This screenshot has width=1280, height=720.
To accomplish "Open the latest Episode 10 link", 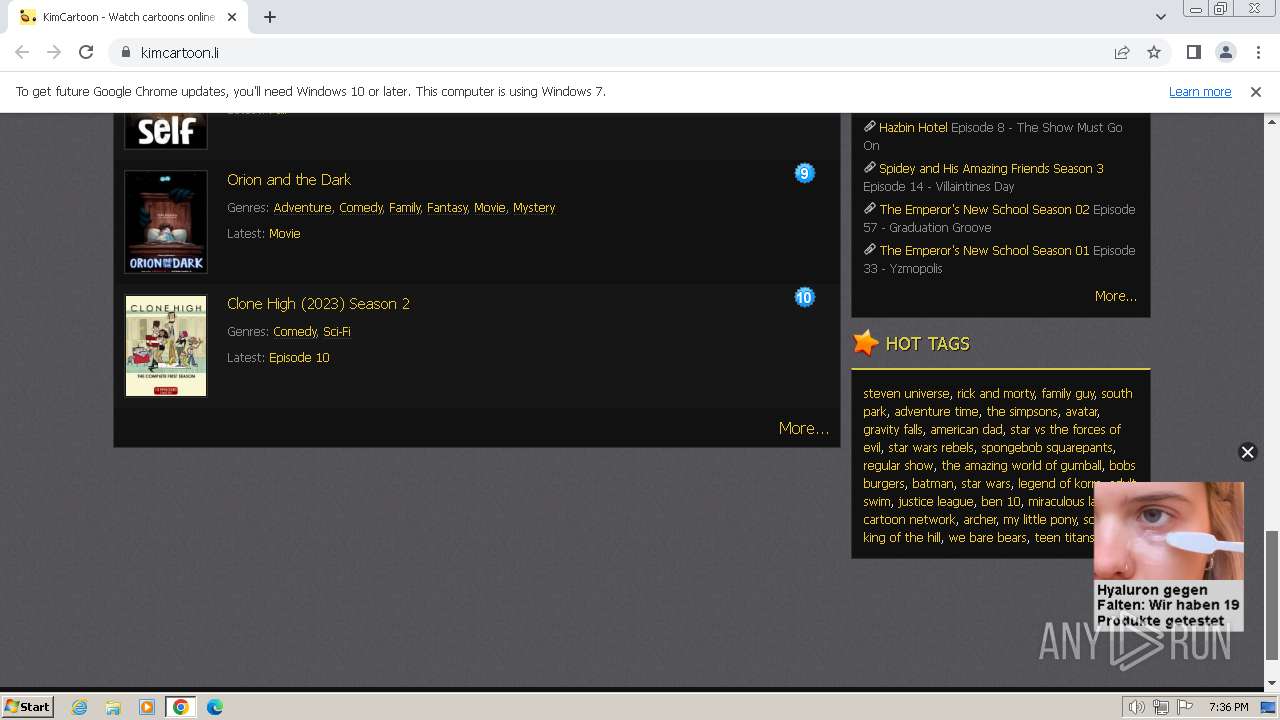I will coord(299,358).
